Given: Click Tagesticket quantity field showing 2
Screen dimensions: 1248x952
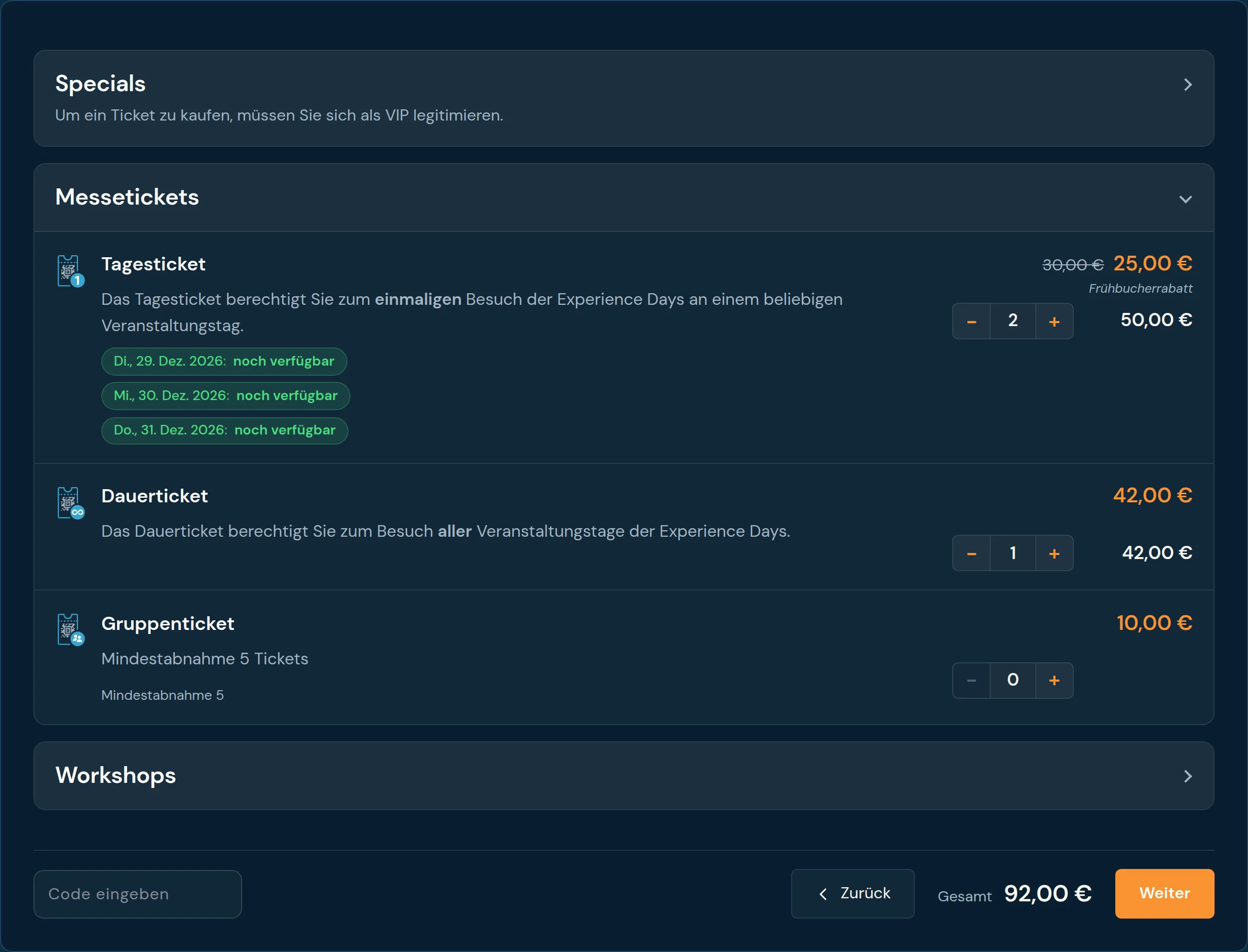Looking at the screenshot, I should tap(1013, 321).
